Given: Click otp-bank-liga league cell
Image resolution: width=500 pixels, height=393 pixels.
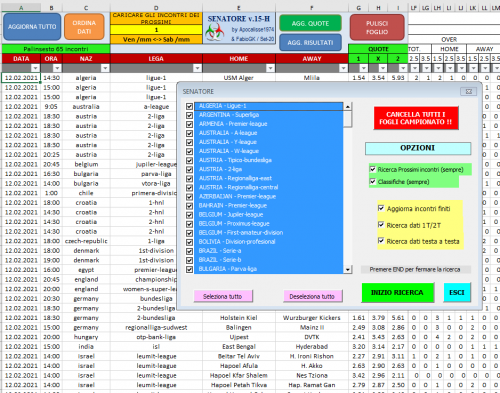Looking at the screenshot, I should click(x=156, y=337).
